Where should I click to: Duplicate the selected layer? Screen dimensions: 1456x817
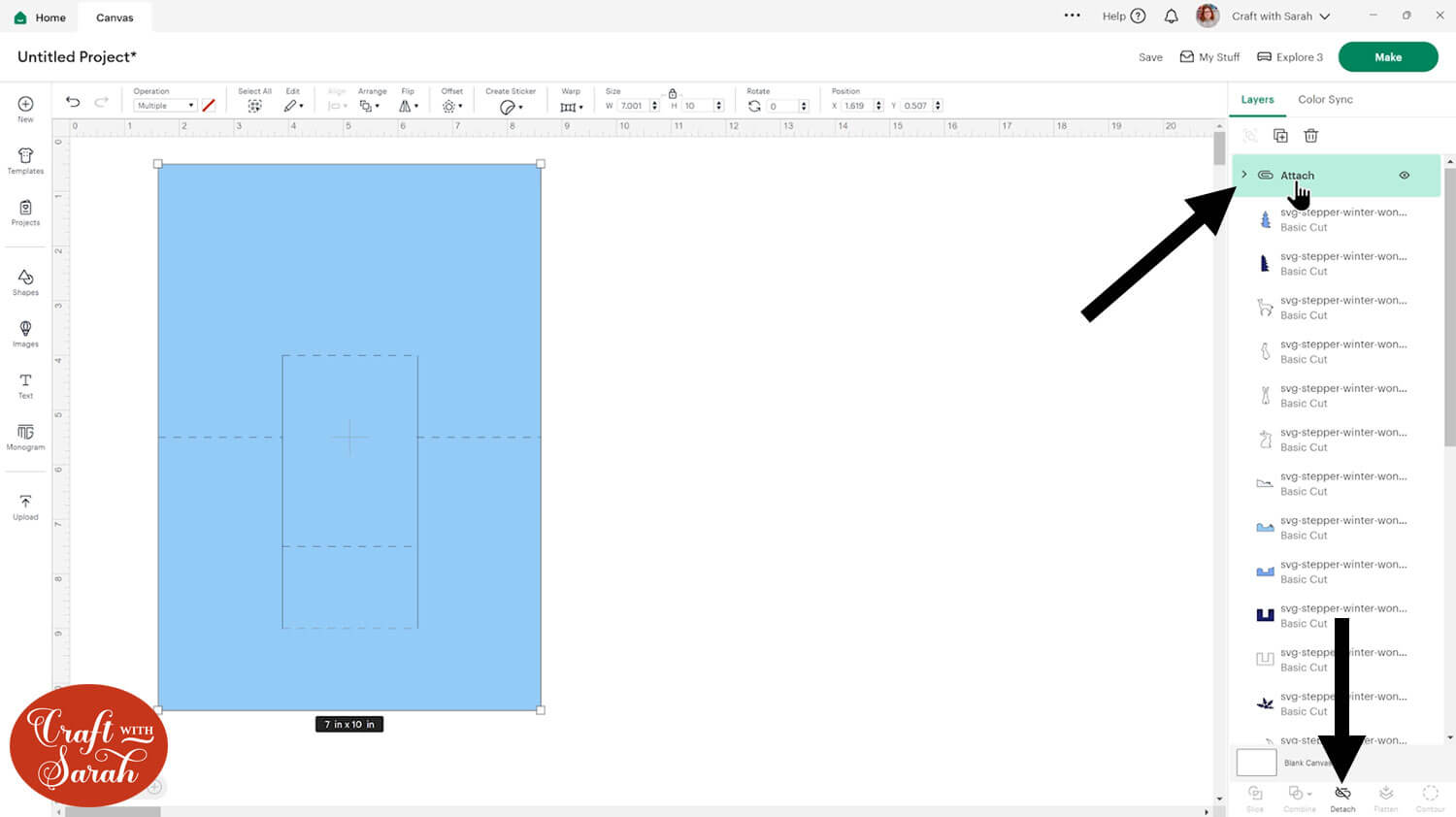click(x=1280, y=136)
